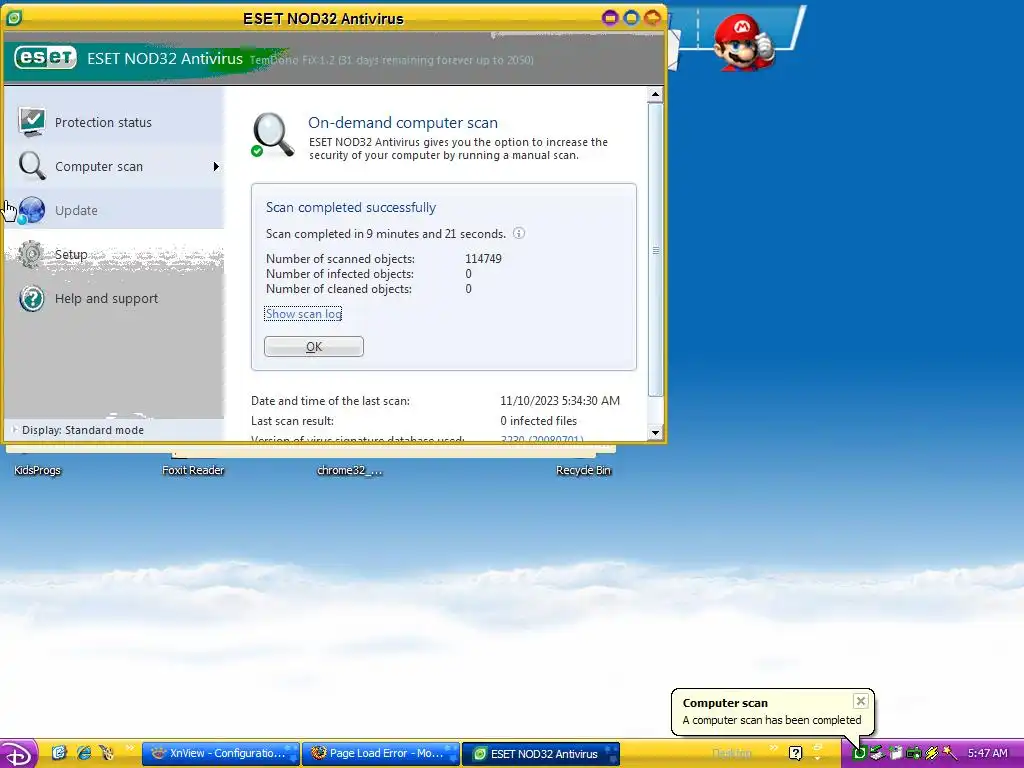The height and width of the screenshot is (768, 1024).
Task: Launch Internet Explorer from quick launch
Action: (x=84, y=753)
